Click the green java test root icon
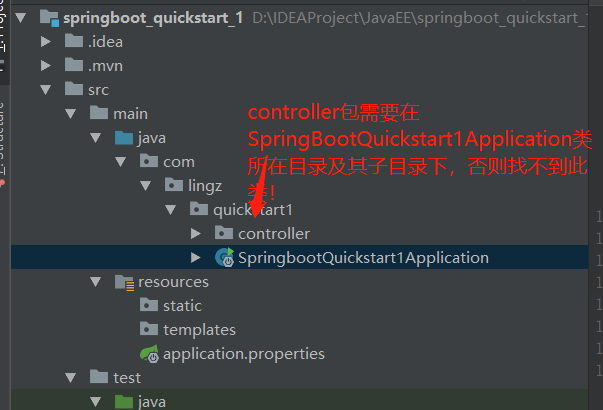603x410 pixels. tap(124, 401)
